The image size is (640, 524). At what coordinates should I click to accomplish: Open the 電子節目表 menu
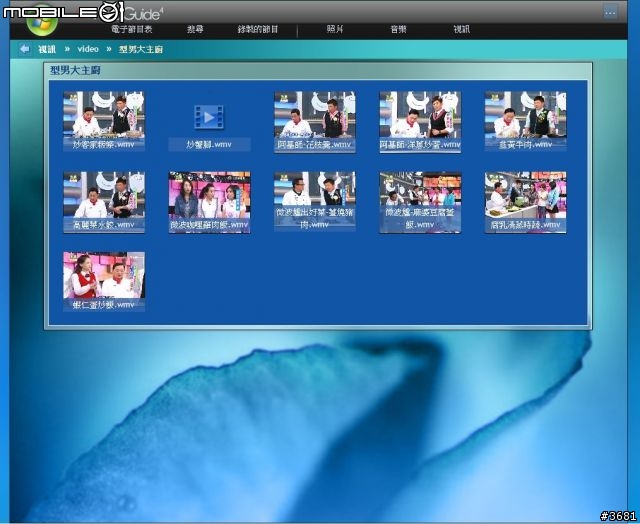click(x=132, y=29)
